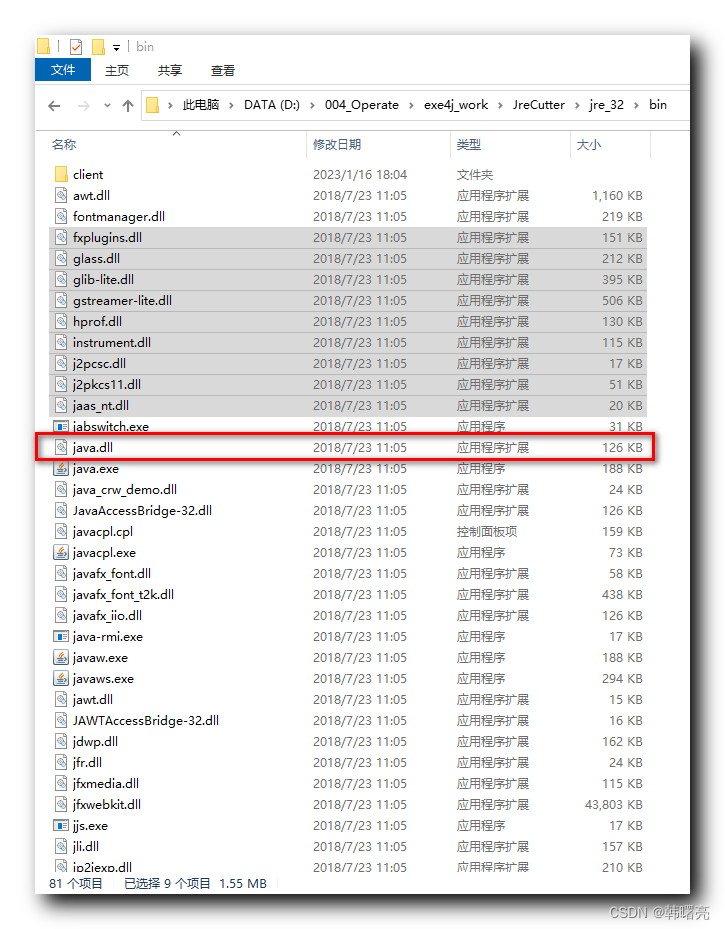This screenshot has height=929, width=725.
Task: Select jdwp.dll file icon
Action: 61,741
